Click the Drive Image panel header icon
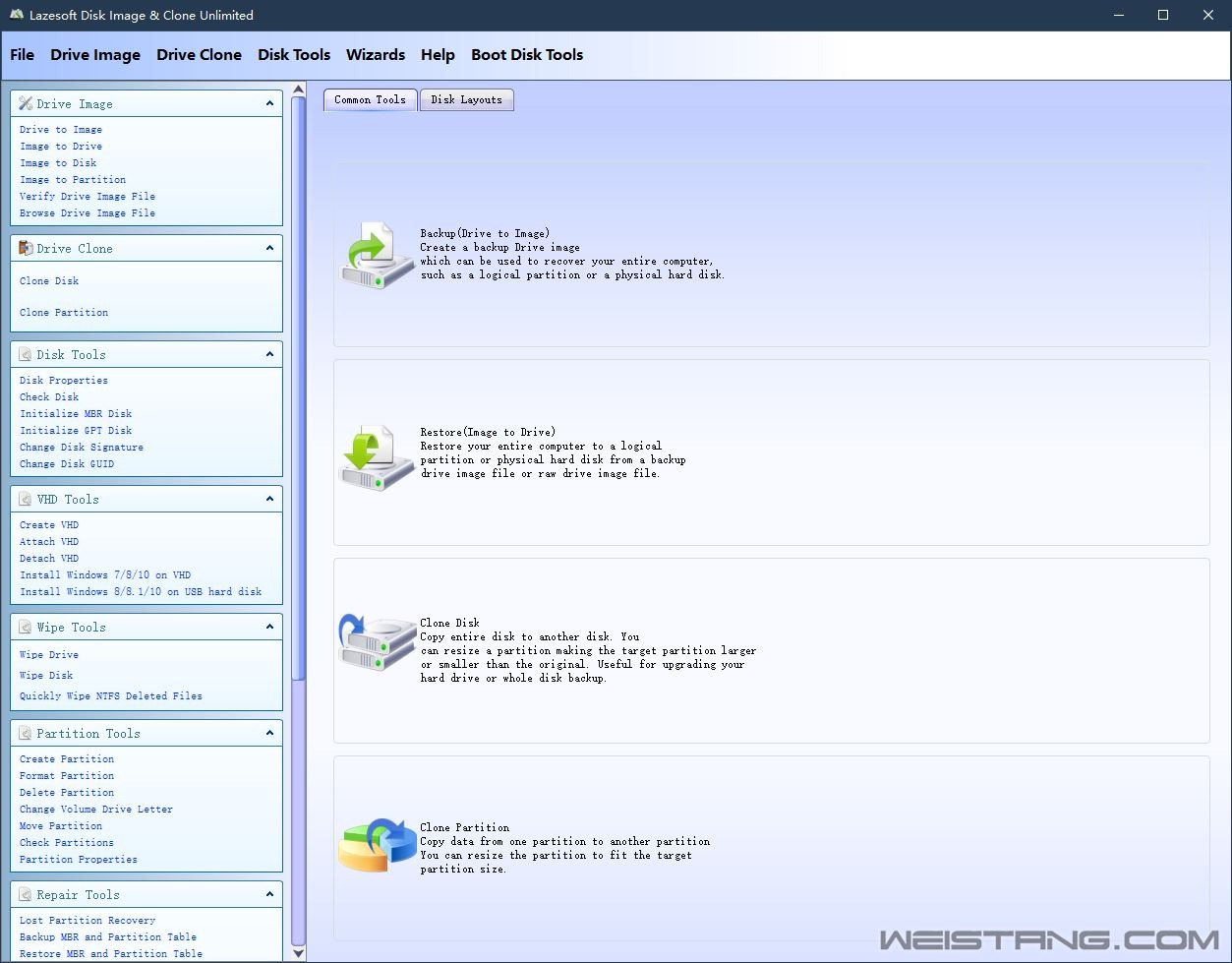This screenshot has height=963, width=1232. (26, 103)
